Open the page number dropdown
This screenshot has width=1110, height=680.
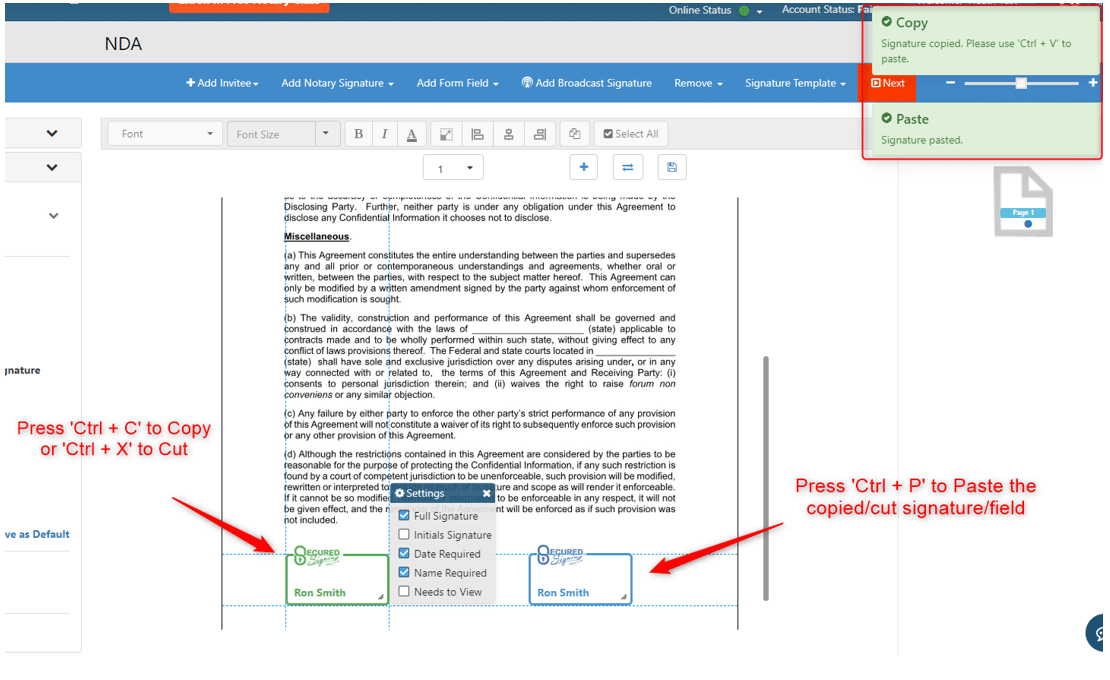453,168
